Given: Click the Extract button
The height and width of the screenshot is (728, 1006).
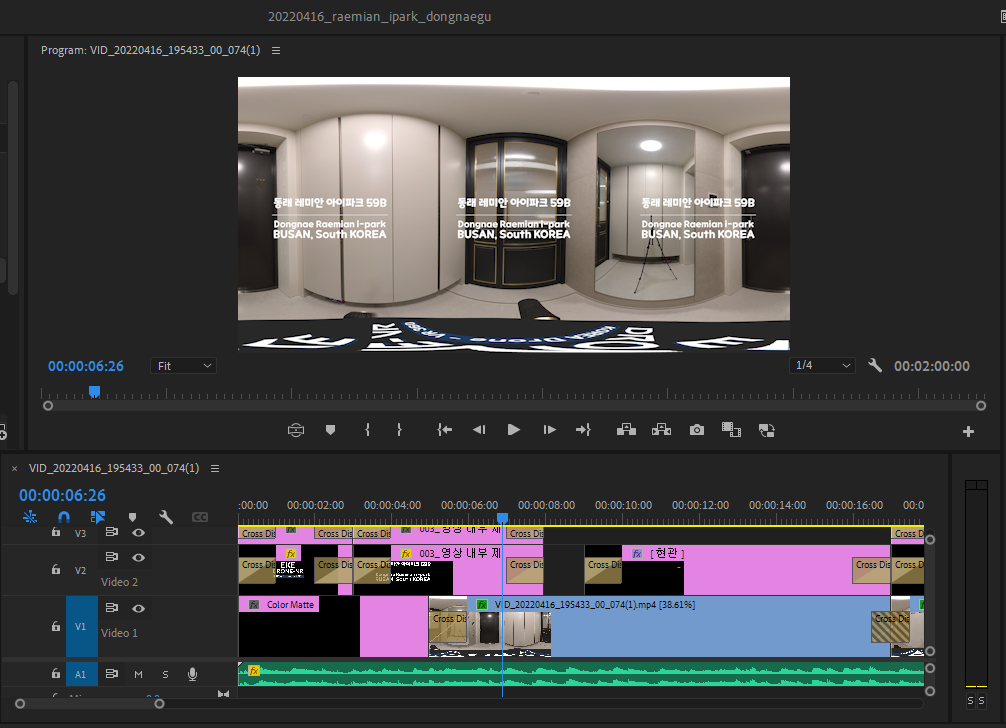Looking at the screenshot, I should coord(661,430).
